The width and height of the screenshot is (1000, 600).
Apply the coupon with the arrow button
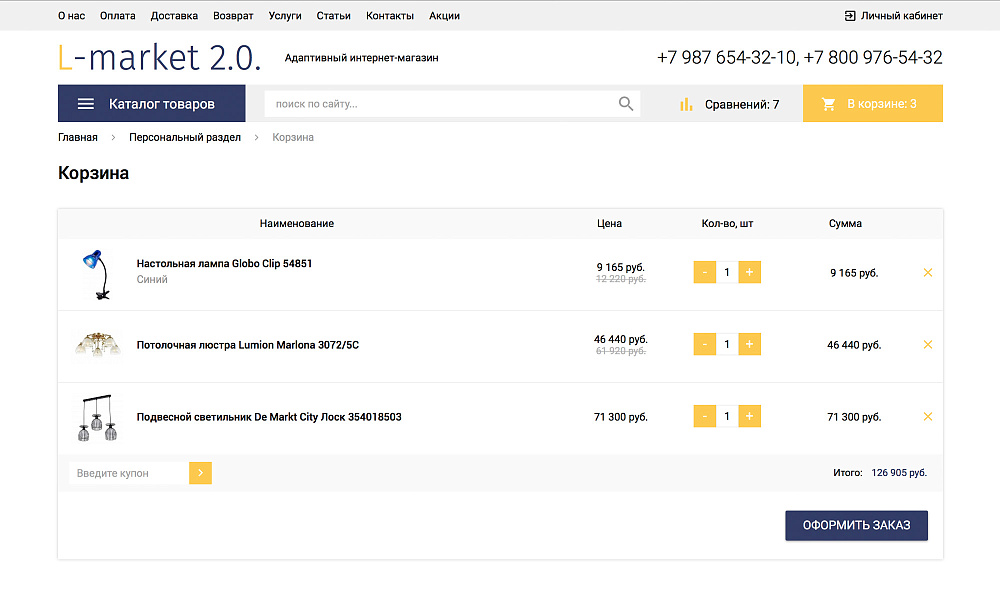[200, 472]
